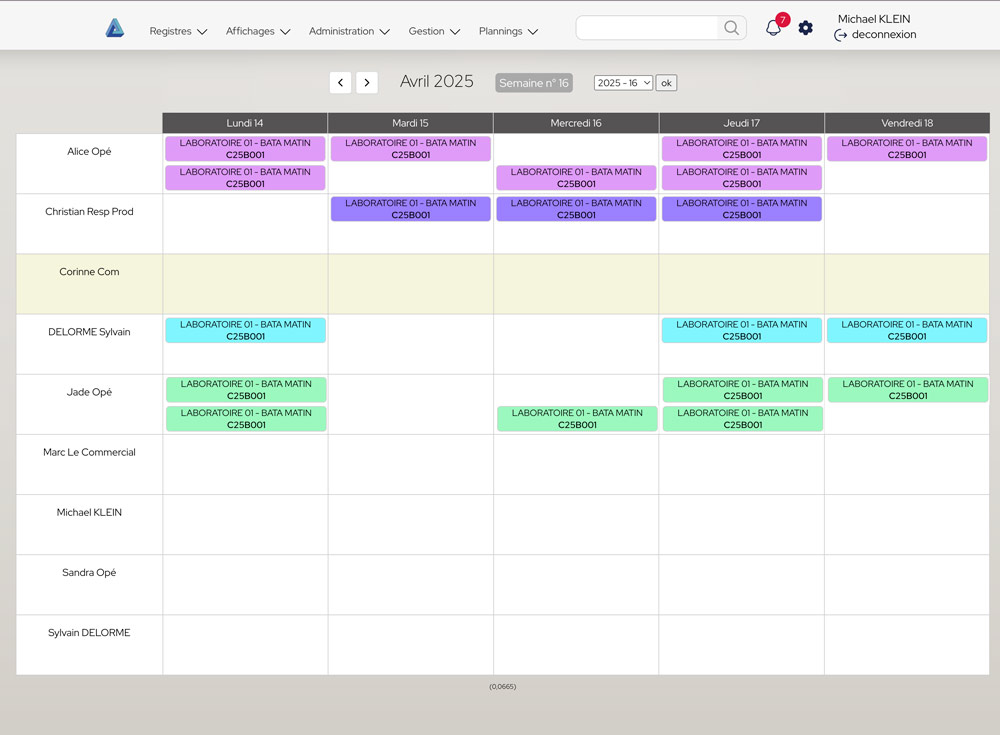Open the 2025 - 16 week selector
This screenshot has height=735, width=1000.
click(623, 83)
